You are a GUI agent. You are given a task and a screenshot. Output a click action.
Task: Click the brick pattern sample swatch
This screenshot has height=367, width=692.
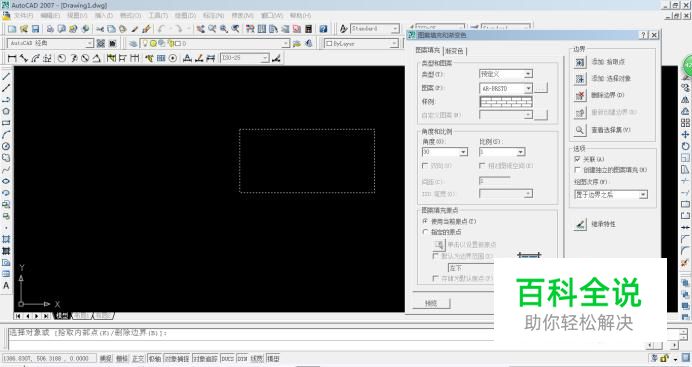pos(506,102)
